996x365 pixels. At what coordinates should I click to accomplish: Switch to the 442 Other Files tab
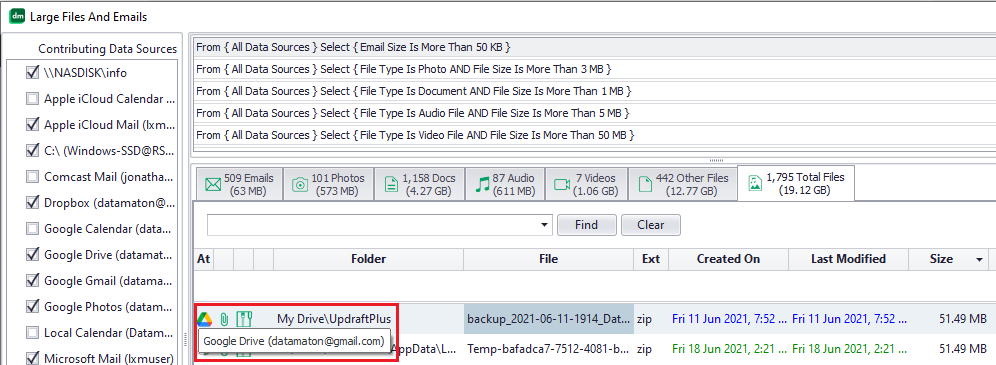pos(683,185)
